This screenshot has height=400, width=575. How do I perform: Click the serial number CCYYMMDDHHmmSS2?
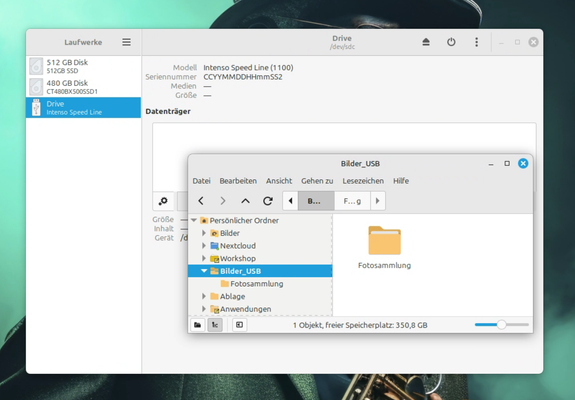tap(243, 77)
